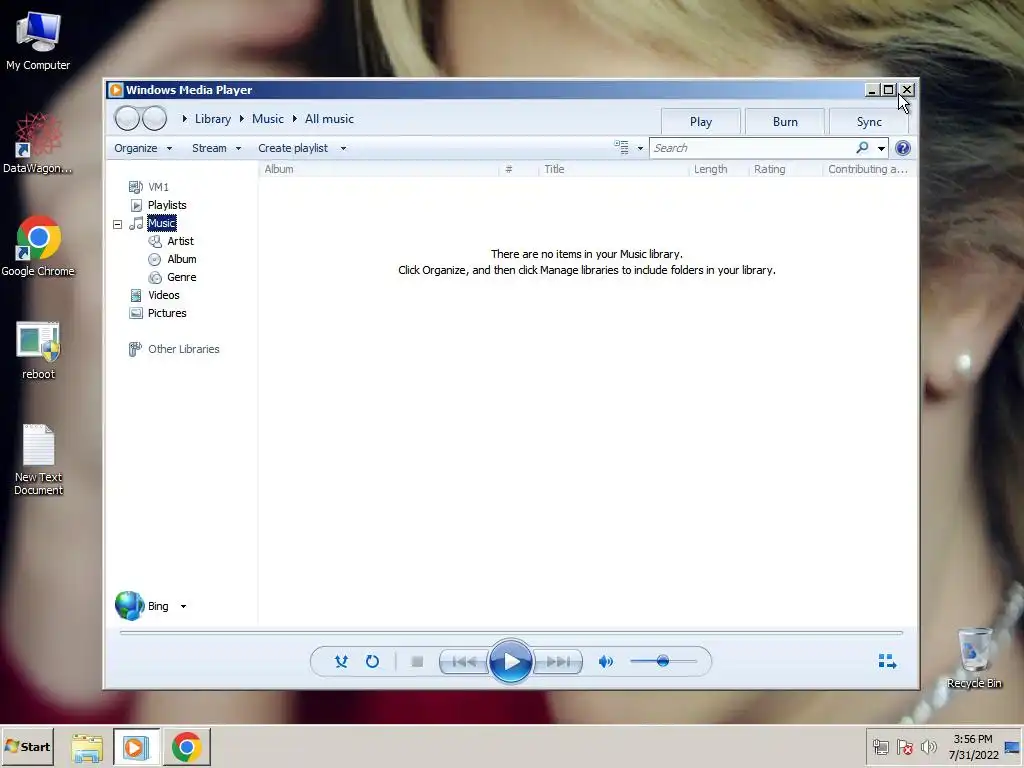Image resolution: width=1024 pixels, height=768 pixels.
Task: Click the Back navigation button
Action: click(127, 118)
